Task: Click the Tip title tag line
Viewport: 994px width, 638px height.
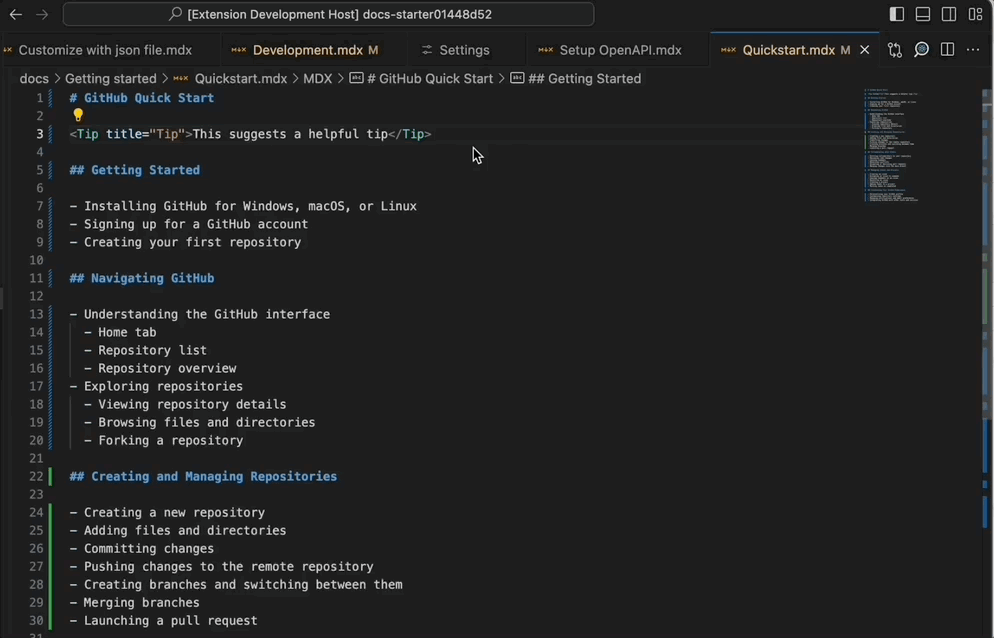Action: (250, 134)
